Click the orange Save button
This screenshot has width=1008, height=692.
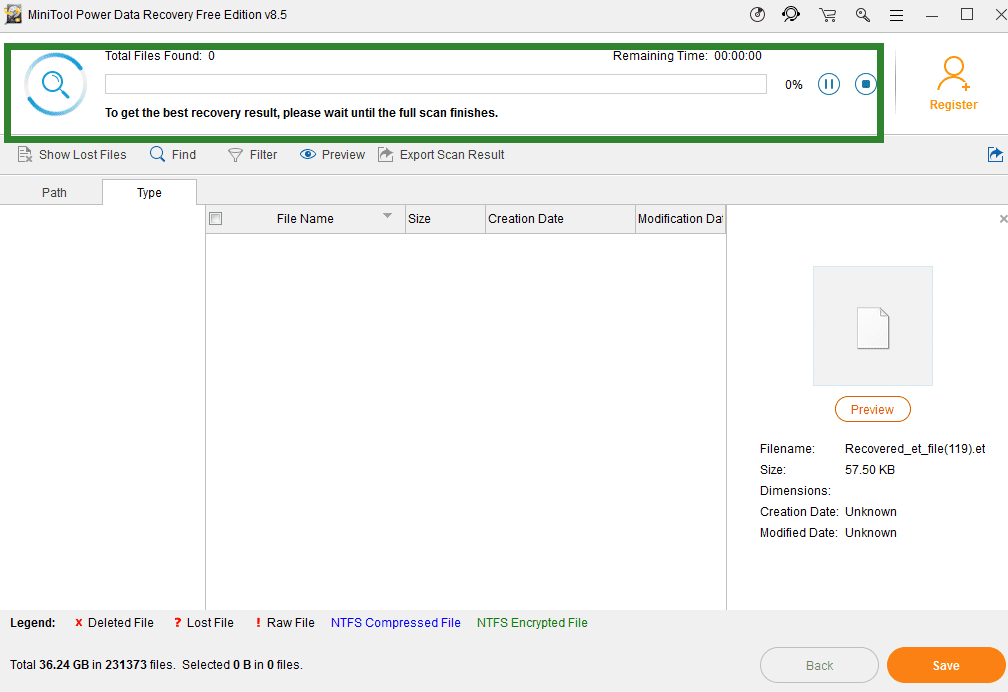[946, 665]
